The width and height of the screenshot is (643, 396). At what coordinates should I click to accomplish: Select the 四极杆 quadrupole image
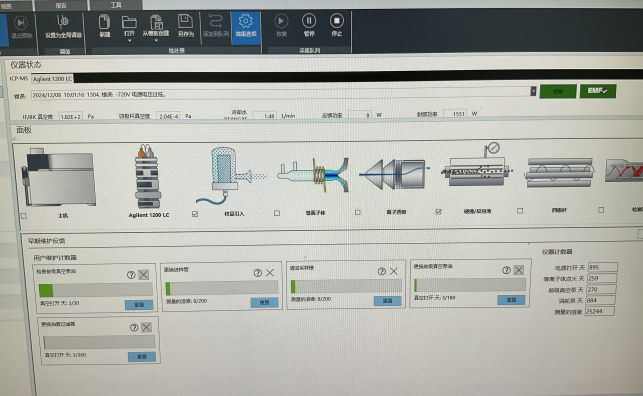pos(559,172)
